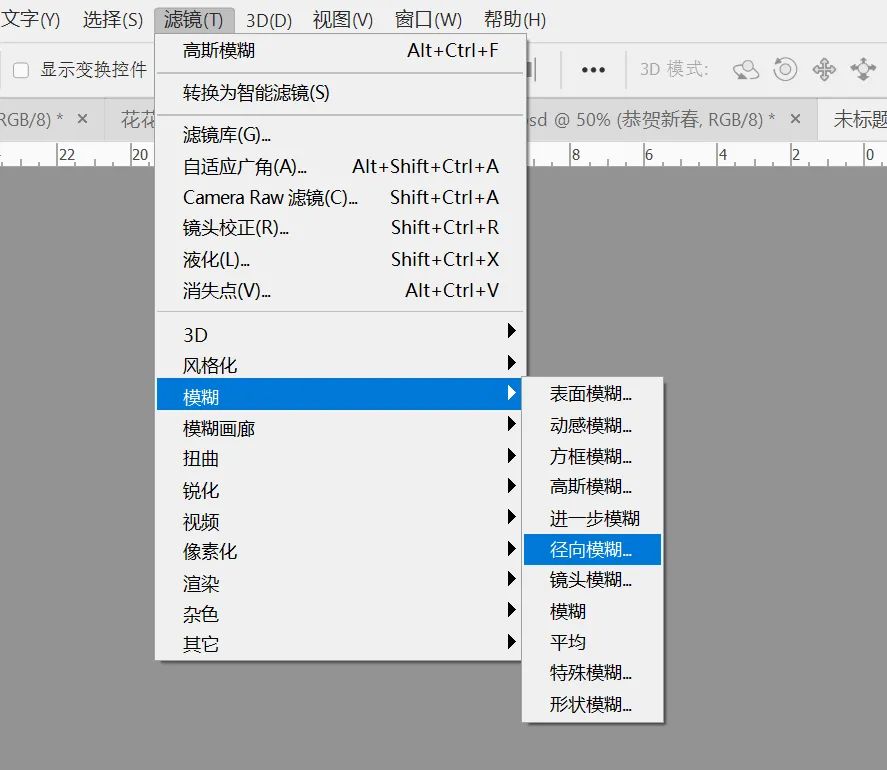
Task: Expand the 锐化 submenu
Action: [x=338, y=491]
